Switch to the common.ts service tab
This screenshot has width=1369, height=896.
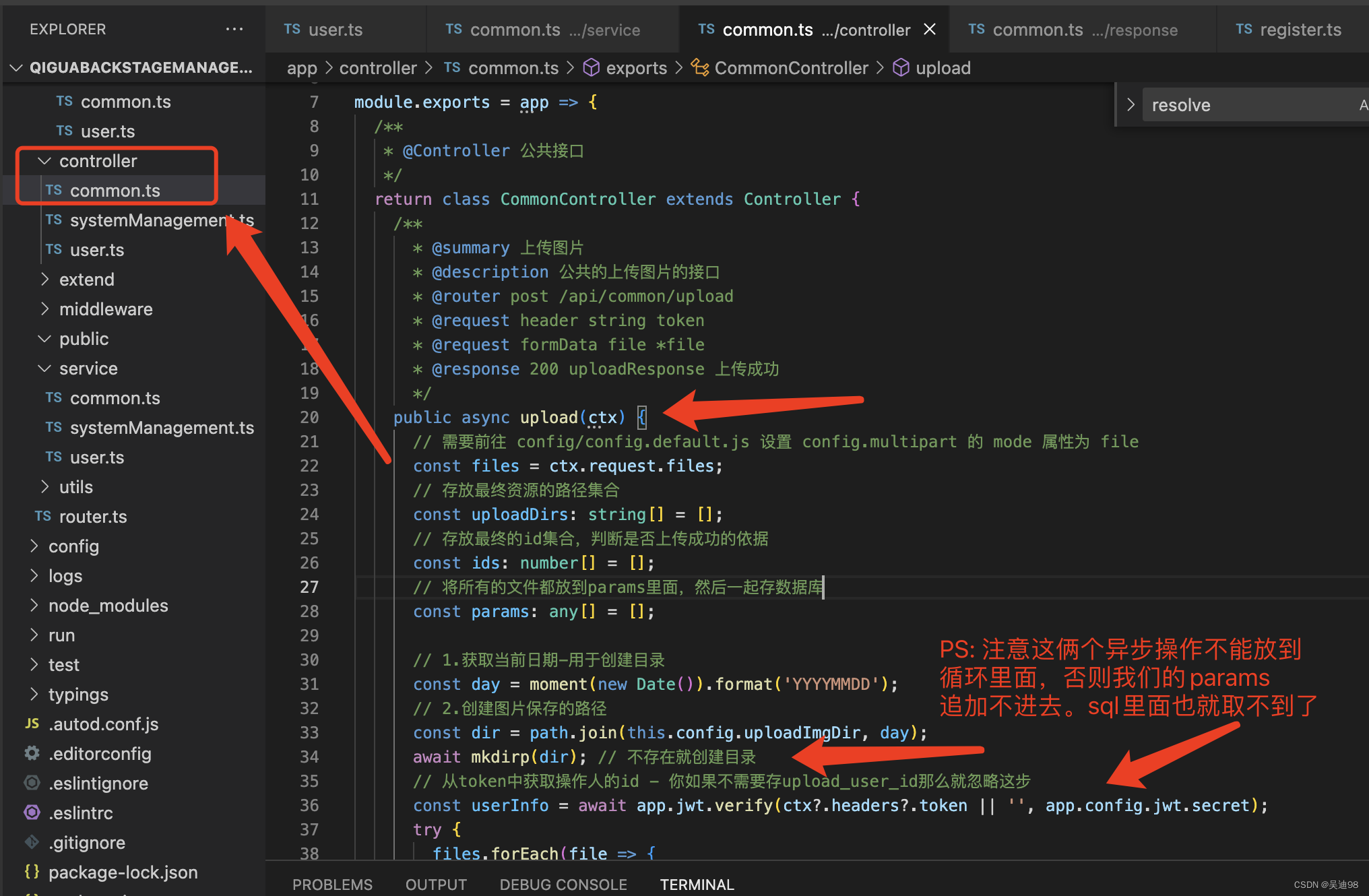click(x=552, y=30)
